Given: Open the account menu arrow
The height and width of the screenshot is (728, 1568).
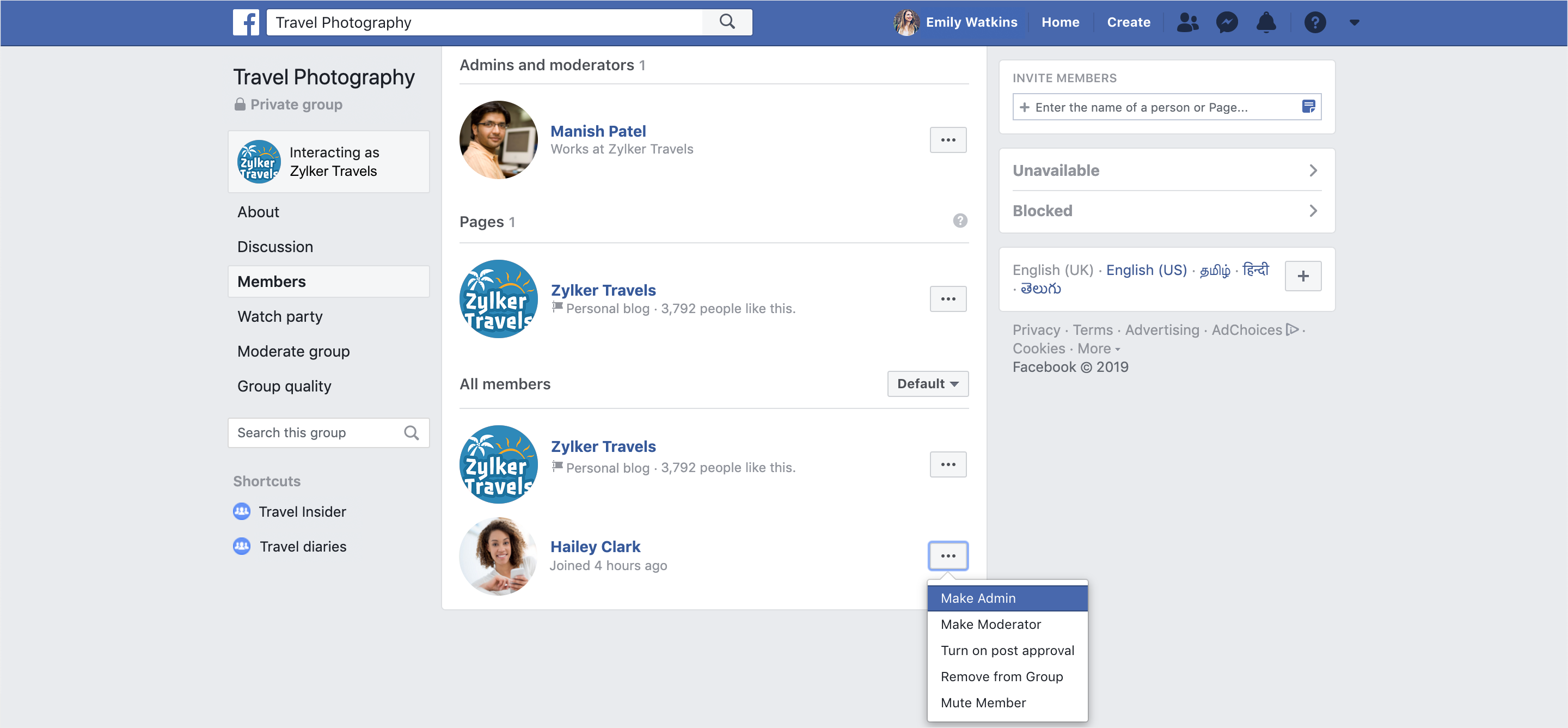Looking at the screenshot, I should 1355,22.
